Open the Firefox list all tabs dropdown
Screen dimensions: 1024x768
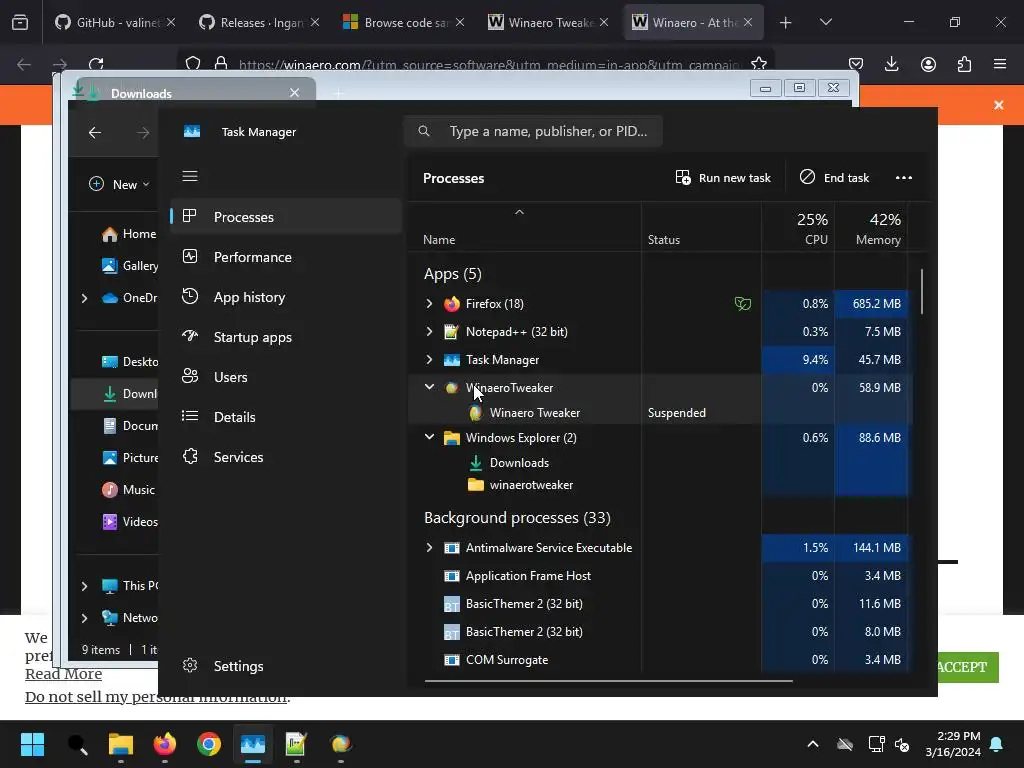(825, 22)
